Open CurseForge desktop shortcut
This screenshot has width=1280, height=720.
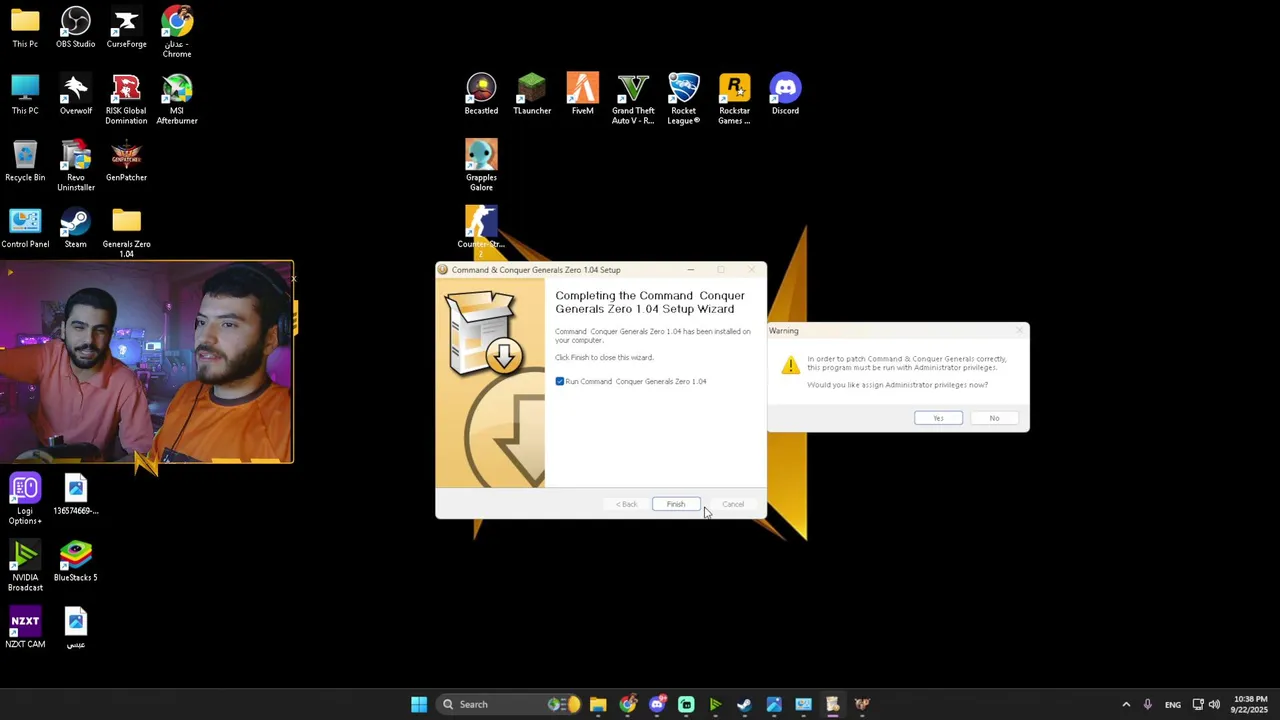[126, 27]
